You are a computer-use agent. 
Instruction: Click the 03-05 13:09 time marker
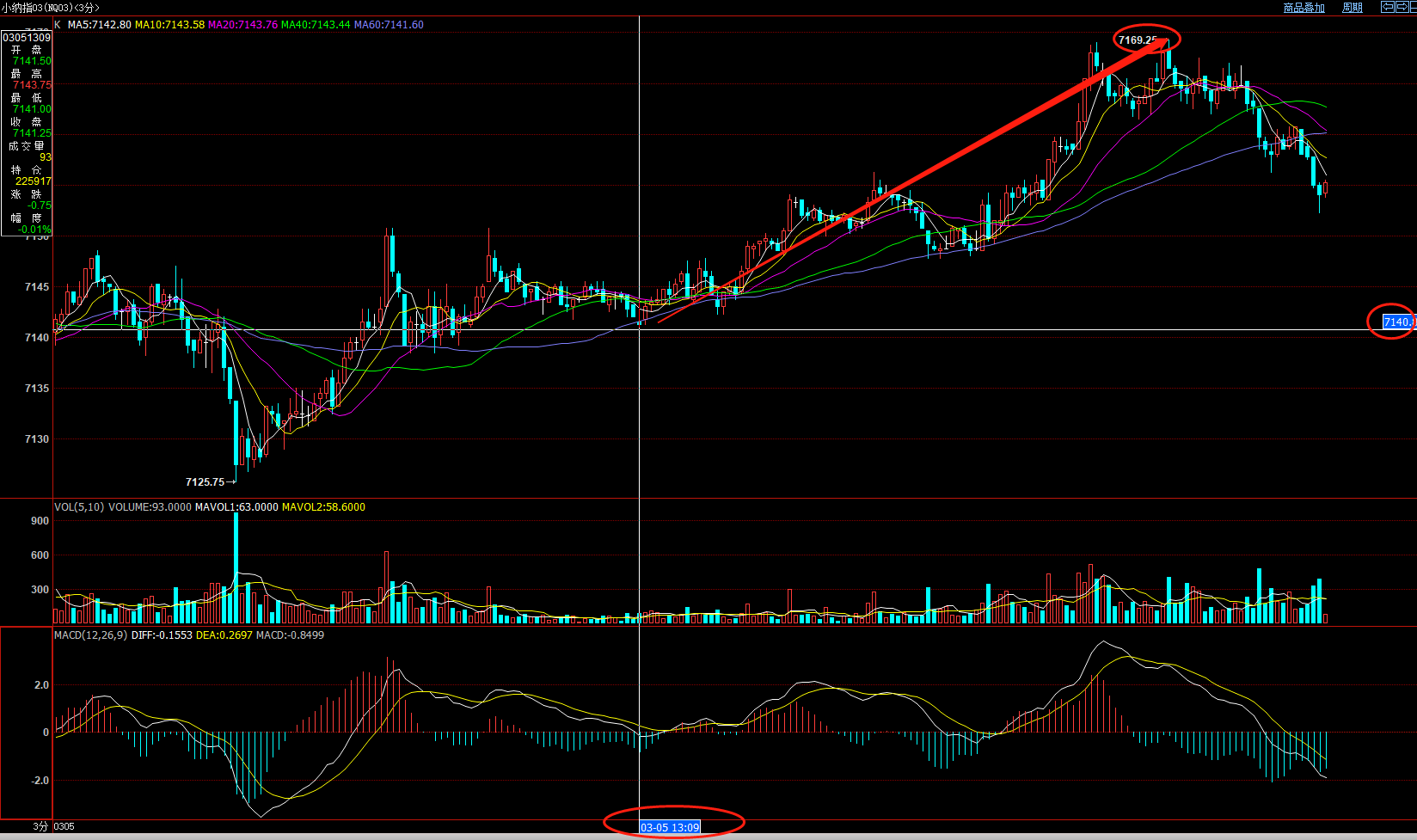click(670, 828)
